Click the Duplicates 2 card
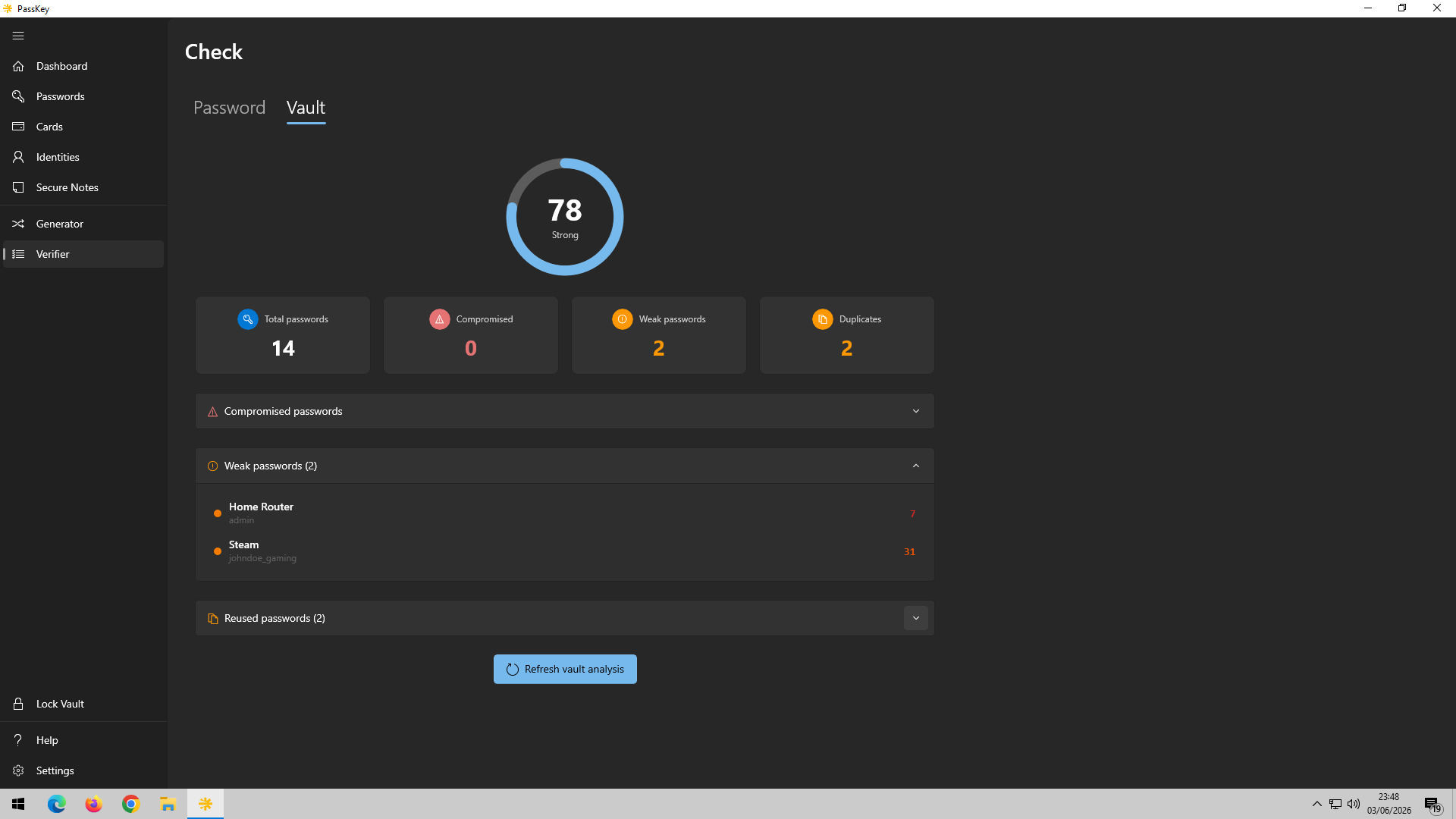The image size is (1456, 819). (x=847, y=335)
